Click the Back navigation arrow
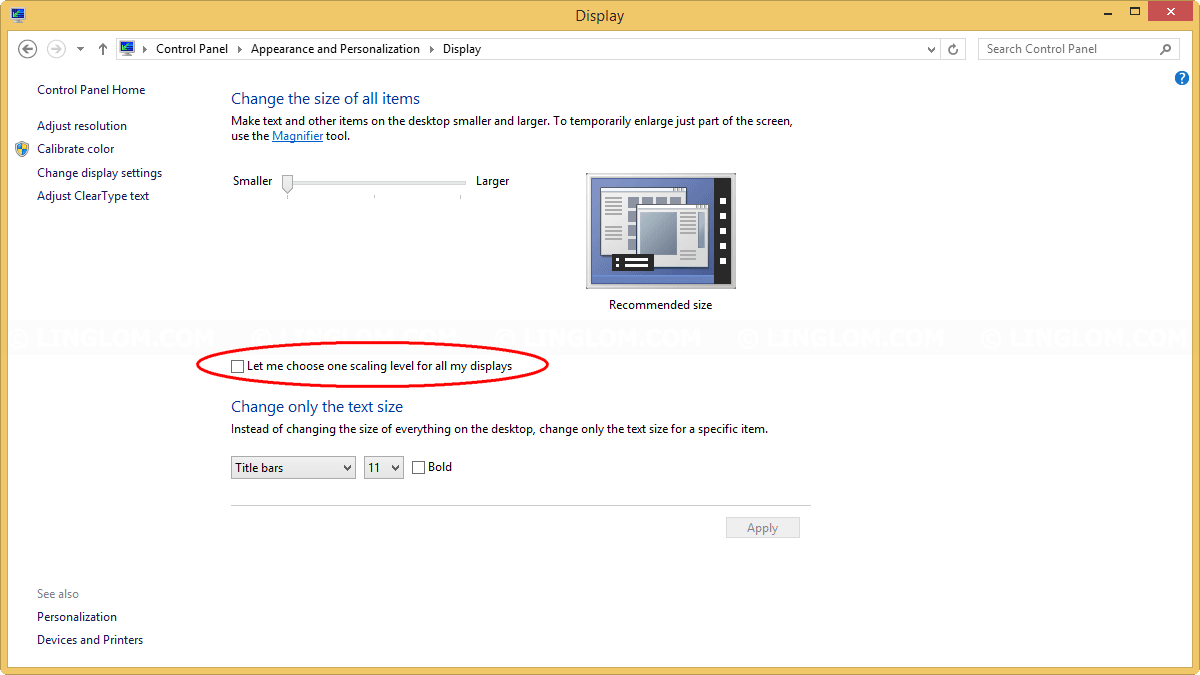Viewport: 1200px width, 675px height. coord(28,48)
